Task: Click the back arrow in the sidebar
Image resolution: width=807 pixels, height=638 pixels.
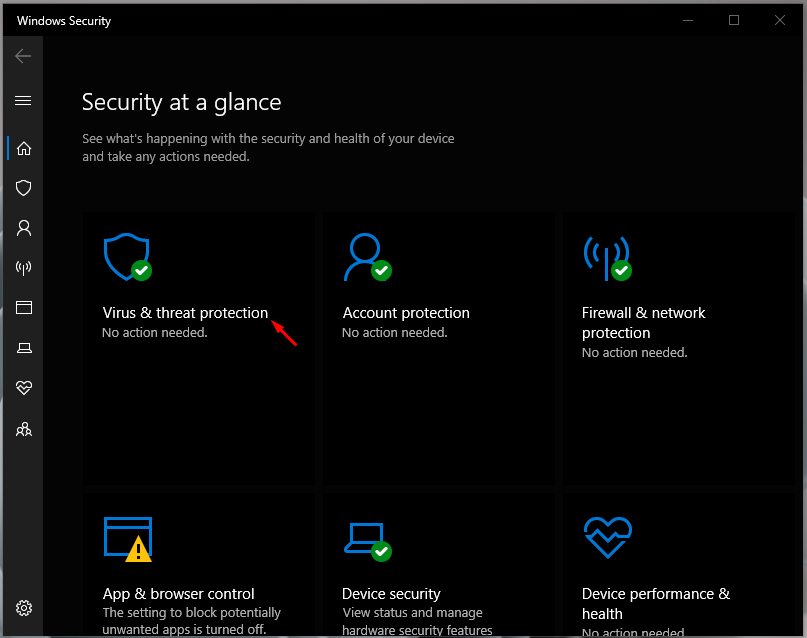Action: [24, 56]
